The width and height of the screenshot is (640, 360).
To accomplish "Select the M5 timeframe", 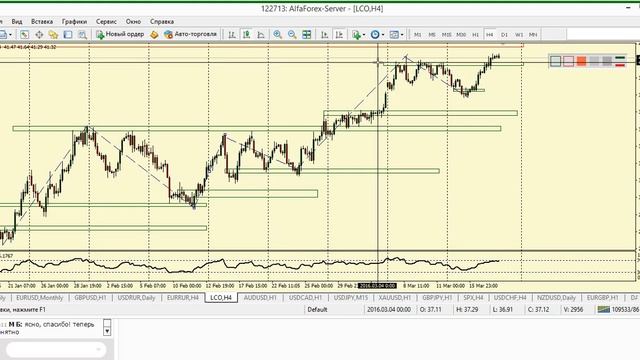I will 432,35.
